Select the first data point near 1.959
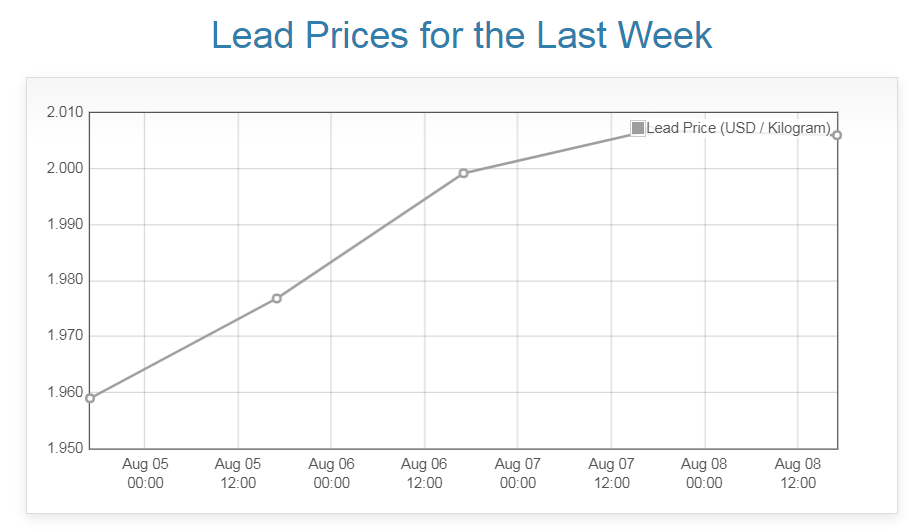The width and height of the screenshot is (917, 530). coord(90,398)
